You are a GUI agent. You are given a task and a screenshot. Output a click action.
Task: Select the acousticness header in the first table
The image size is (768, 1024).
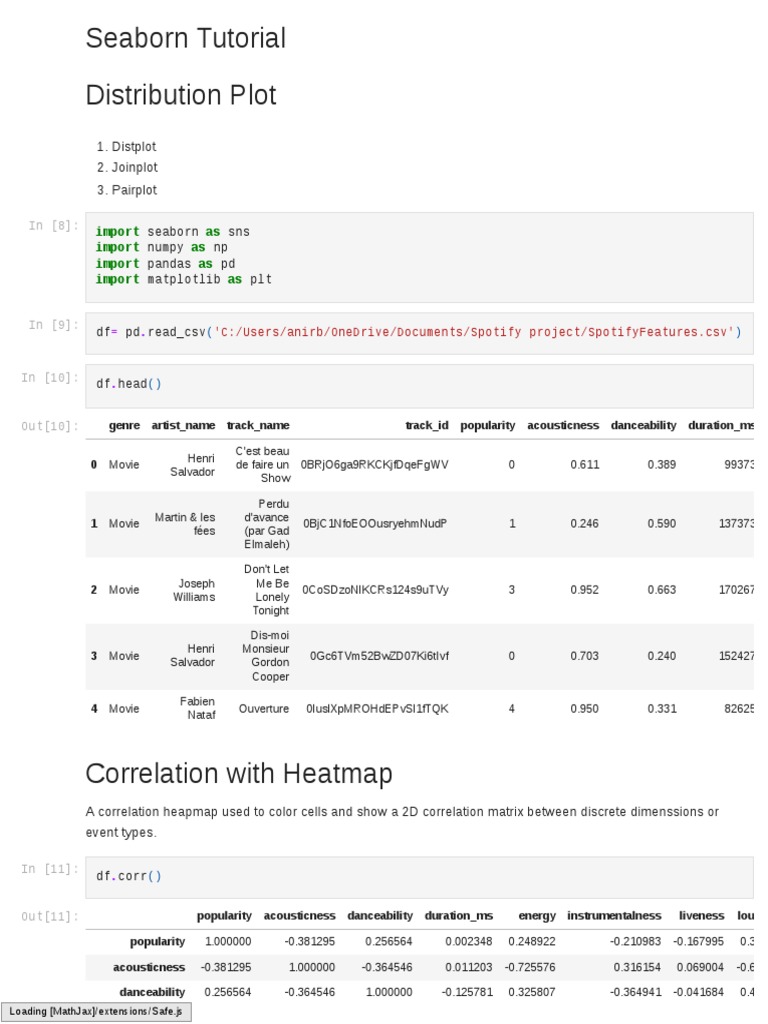tap(563, 425)
